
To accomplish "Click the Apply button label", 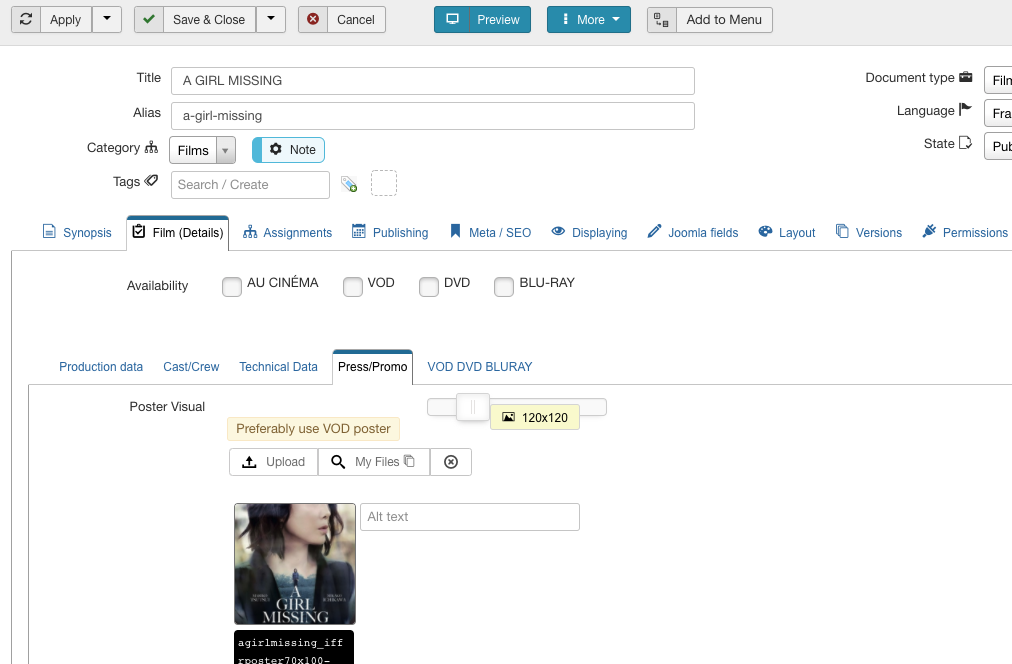I will click(x=66, y=19).
